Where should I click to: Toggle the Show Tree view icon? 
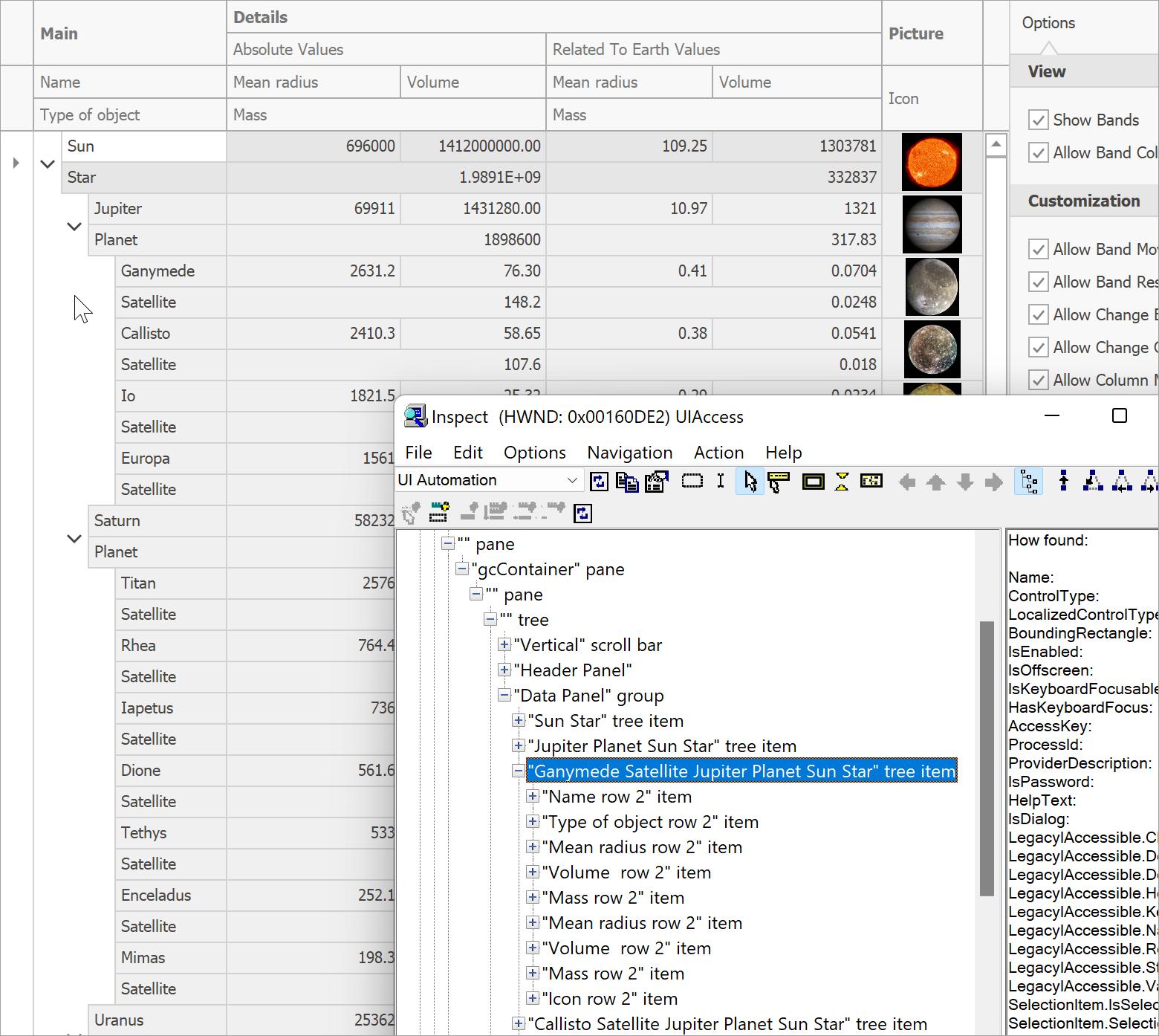point(1028,482)
